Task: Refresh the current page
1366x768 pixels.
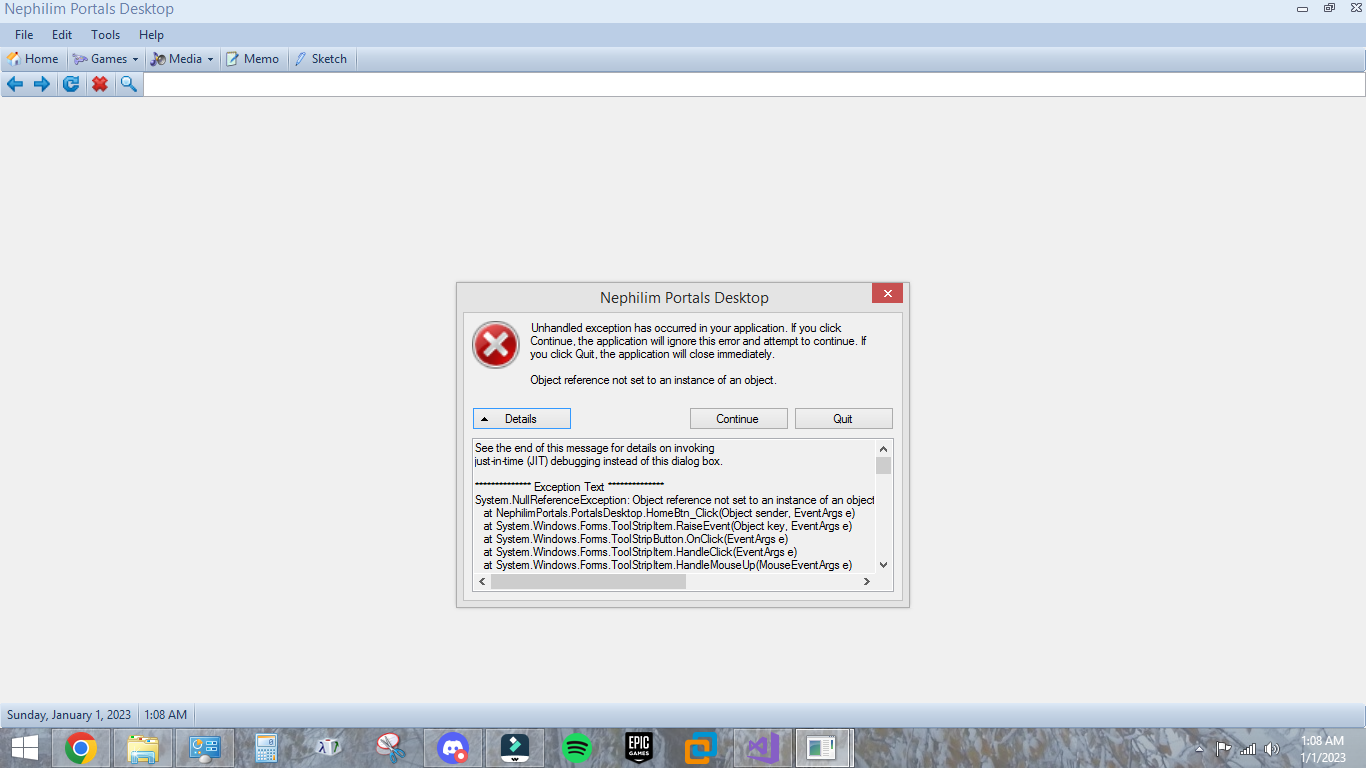Action: point(70,84)
